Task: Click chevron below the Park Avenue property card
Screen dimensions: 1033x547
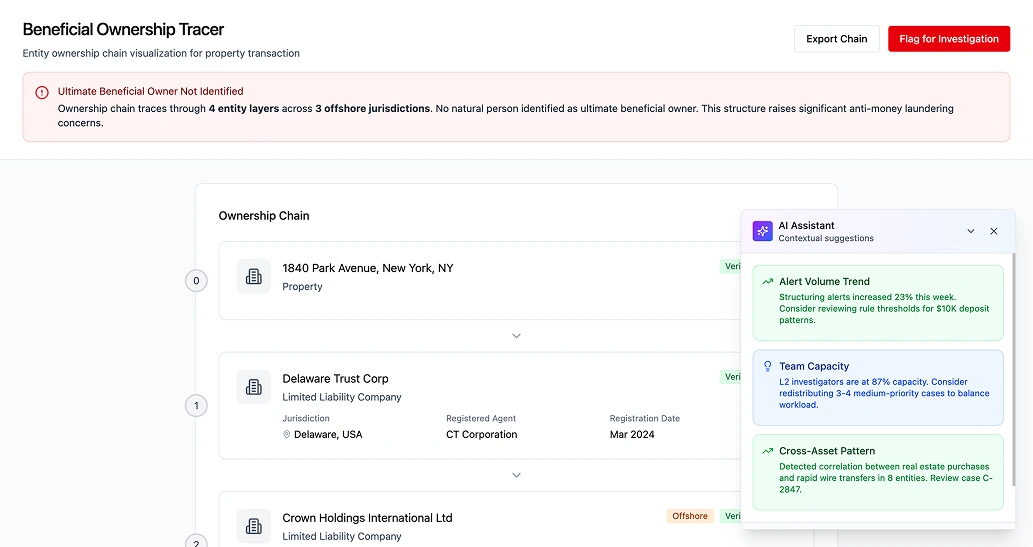Action: tap(516, 336)
